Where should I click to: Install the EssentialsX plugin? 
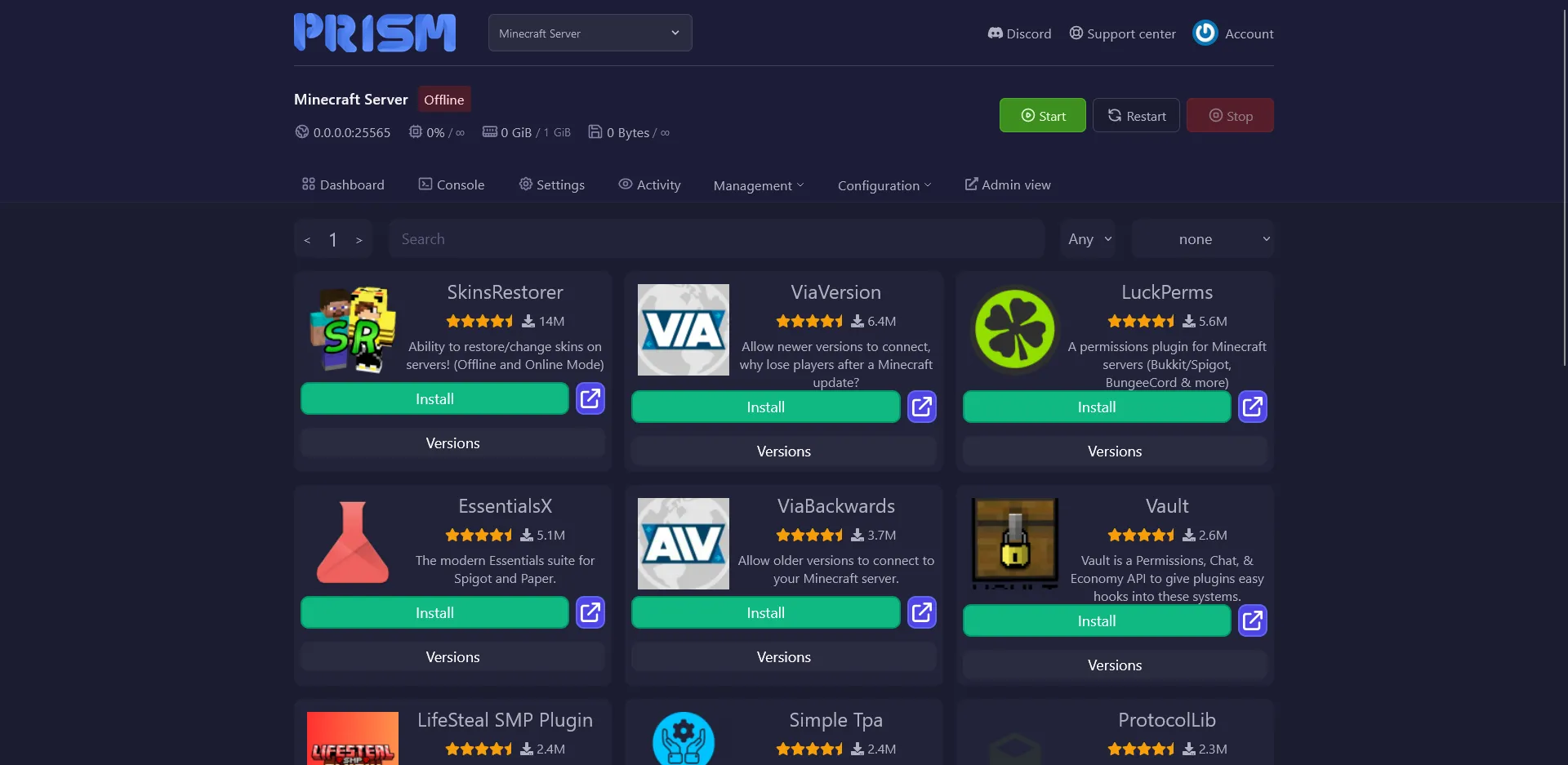434,612
